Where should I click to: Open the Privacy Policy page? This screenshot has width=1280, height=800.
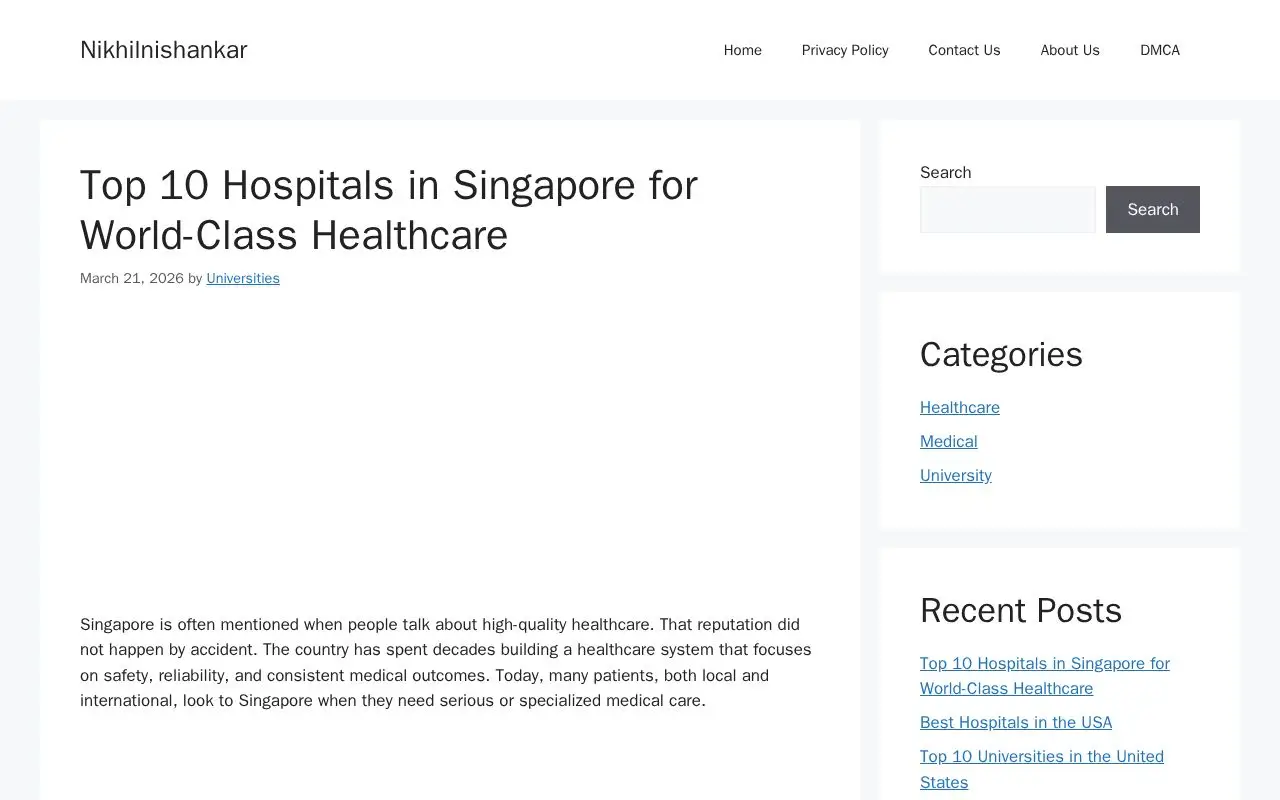point(845,50)
